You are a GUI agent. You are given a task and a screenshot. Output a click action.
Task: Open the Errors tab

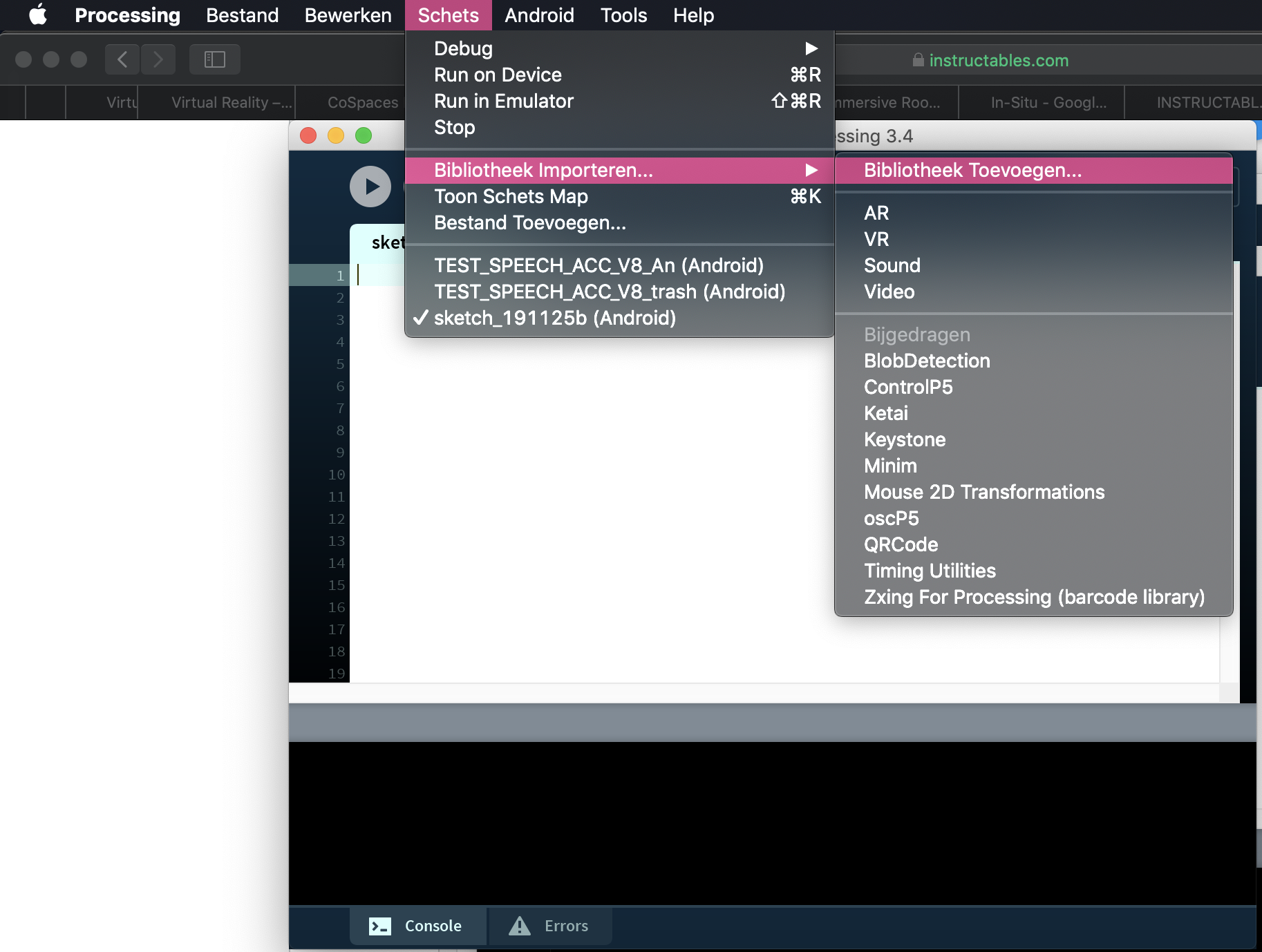pos(550,926)
